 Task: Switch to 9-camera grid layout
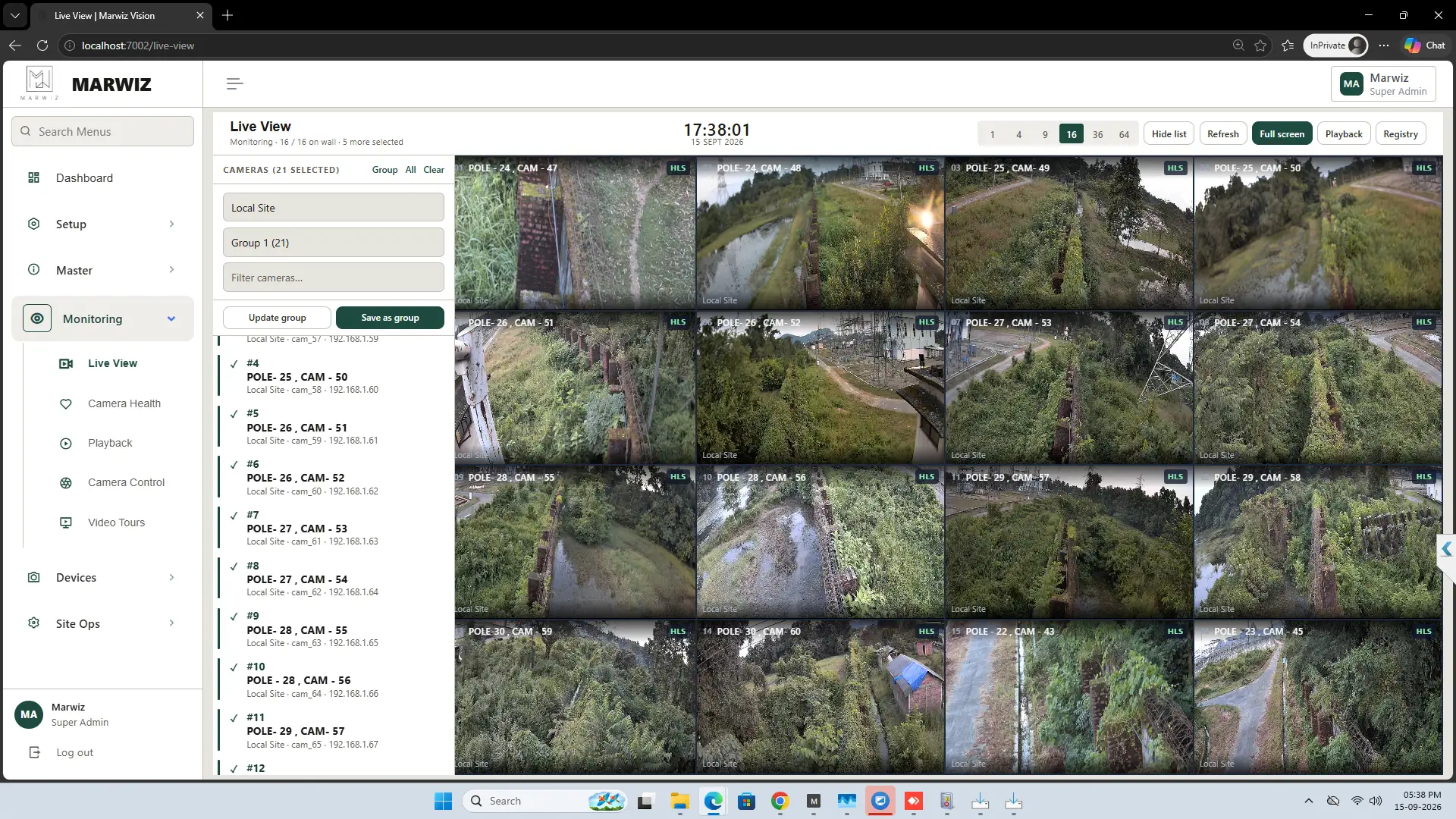pos(1045,134)
